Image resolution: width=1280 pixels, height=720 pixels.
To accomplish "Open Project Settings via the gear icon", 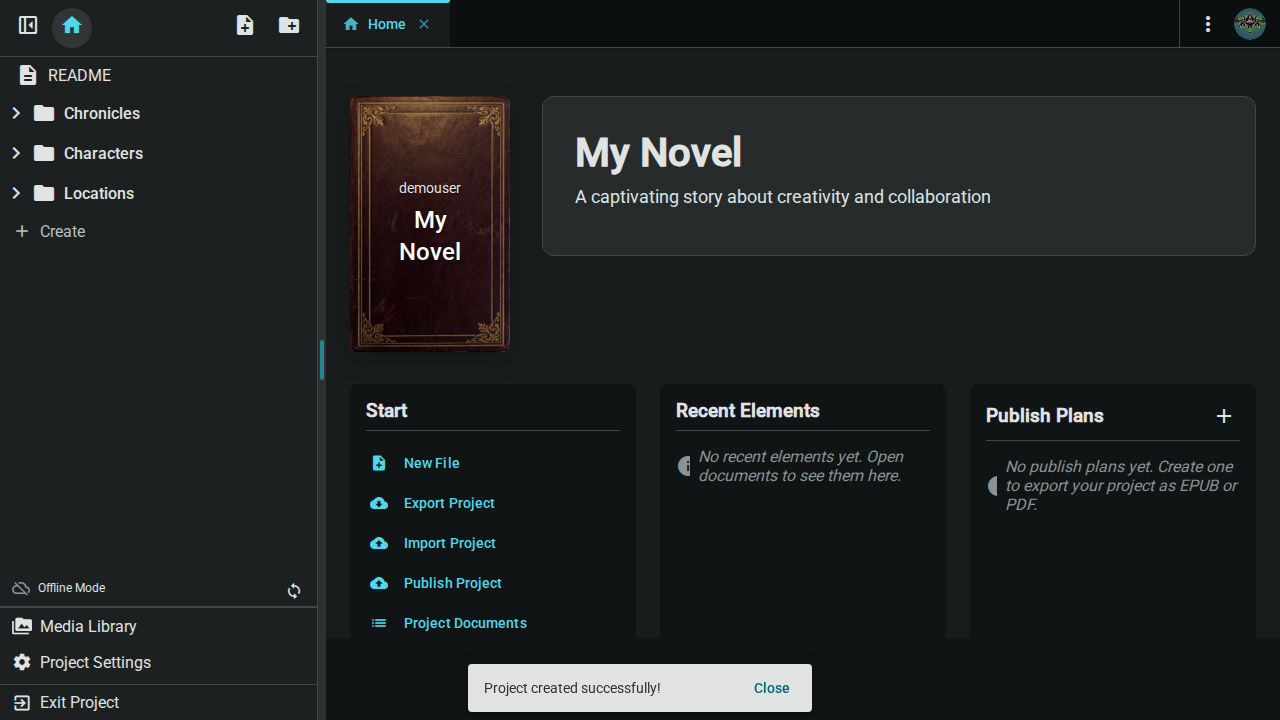I will click(x=21, y=662).
